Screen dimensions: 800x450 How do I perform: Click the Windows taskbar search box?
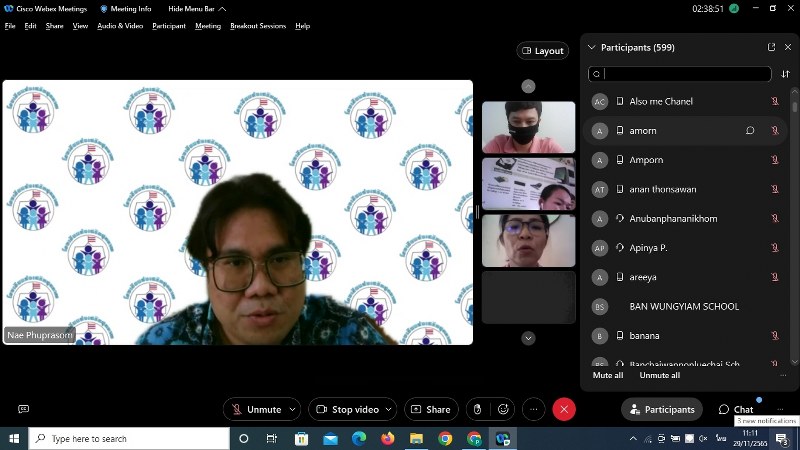129,438
